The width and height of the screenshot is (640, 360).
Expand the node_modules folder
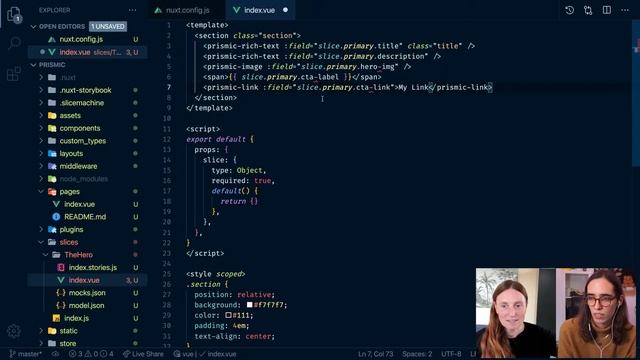click(88, 179)
